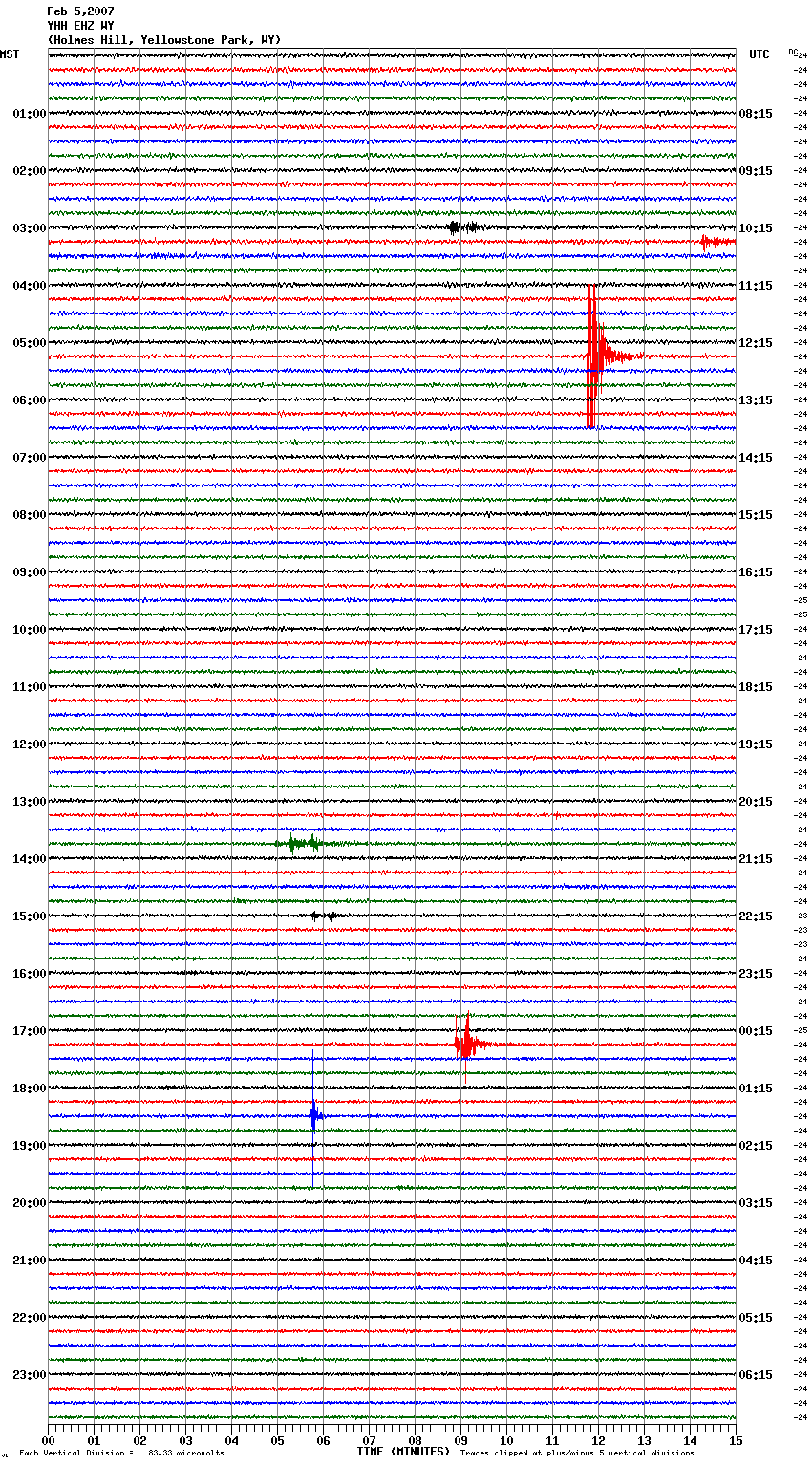
Task: Select the "20:00" MST time label
Action: tap(30, 1203)
